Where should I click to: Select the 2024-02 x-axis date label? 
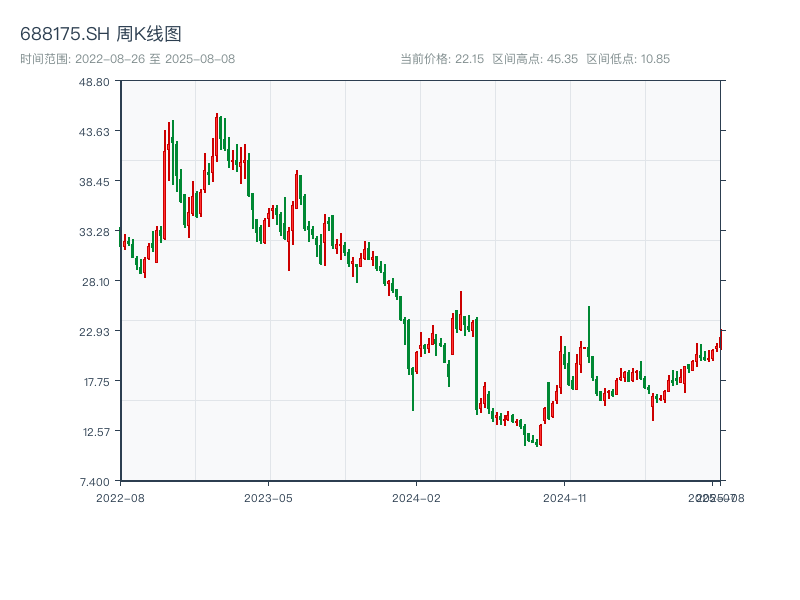[x=417, y=497]
